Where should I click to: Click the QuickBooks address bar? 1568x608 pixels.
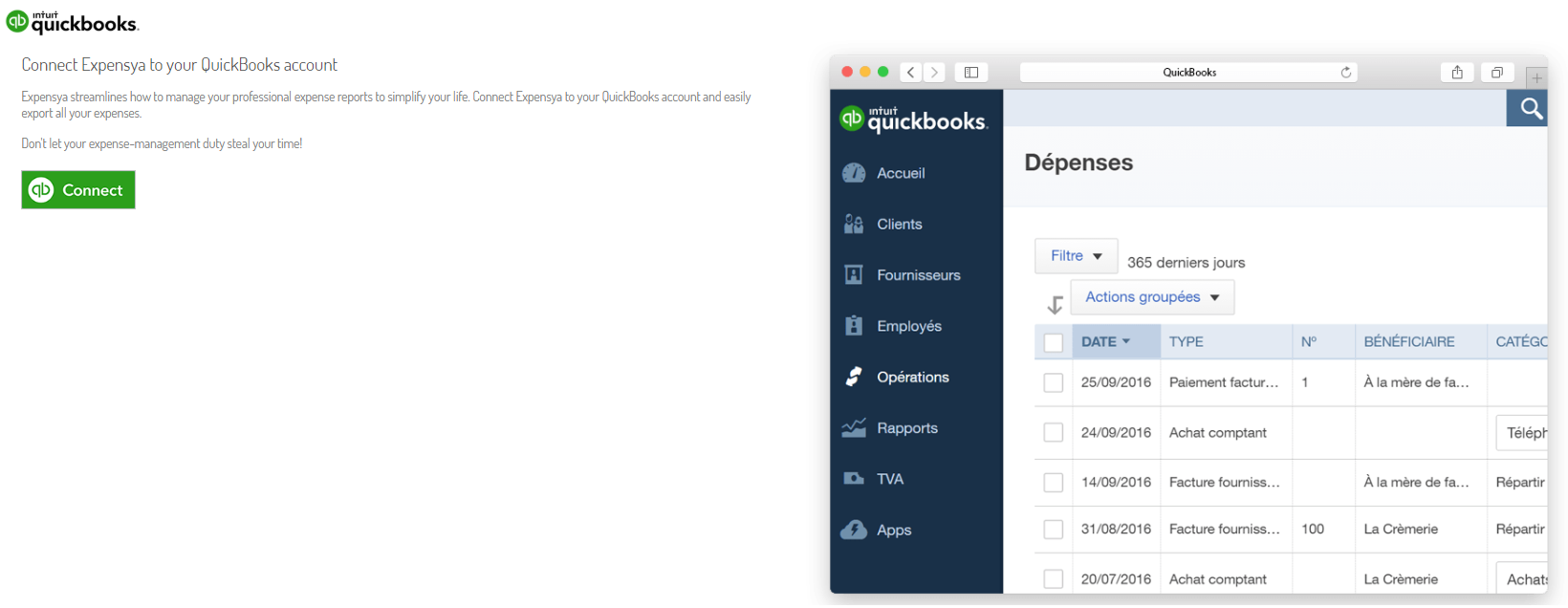pos(1188,73)
